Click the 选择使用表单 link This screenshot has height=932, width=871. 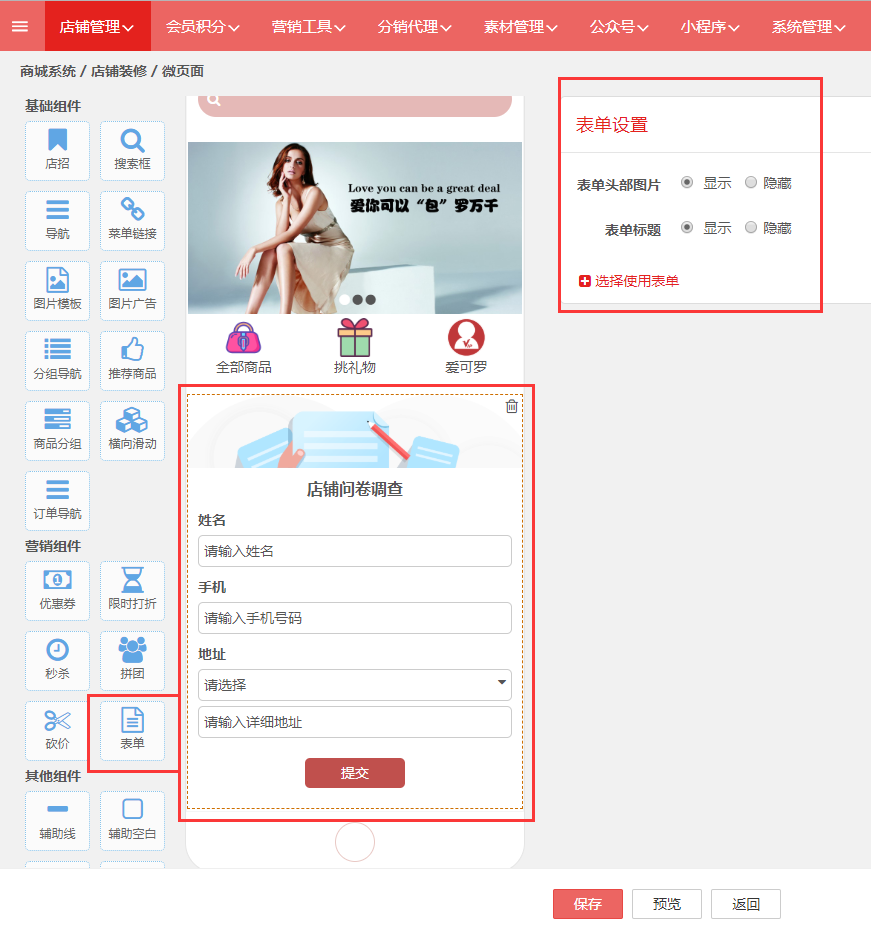(x=629, y=281)
